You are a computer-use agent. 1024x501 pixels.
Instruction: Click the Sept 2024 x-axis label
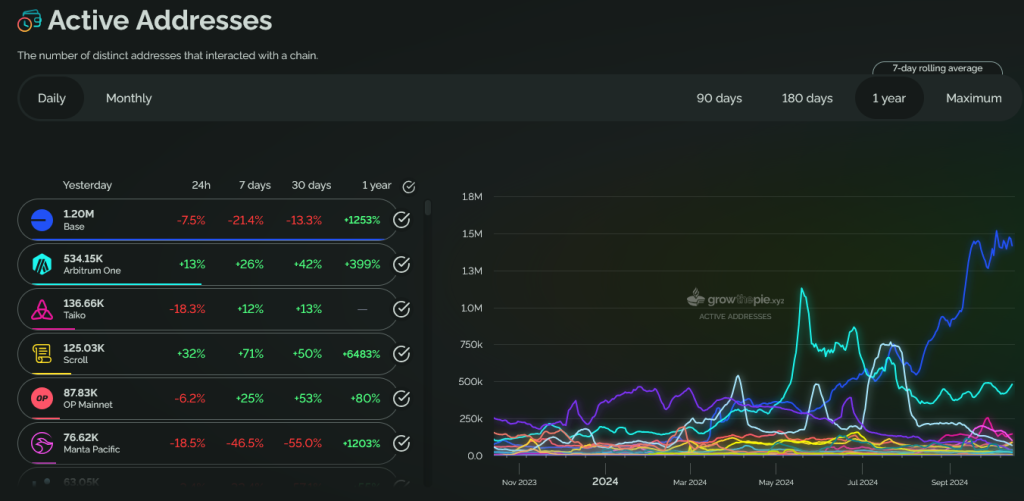tap(950, 483)
